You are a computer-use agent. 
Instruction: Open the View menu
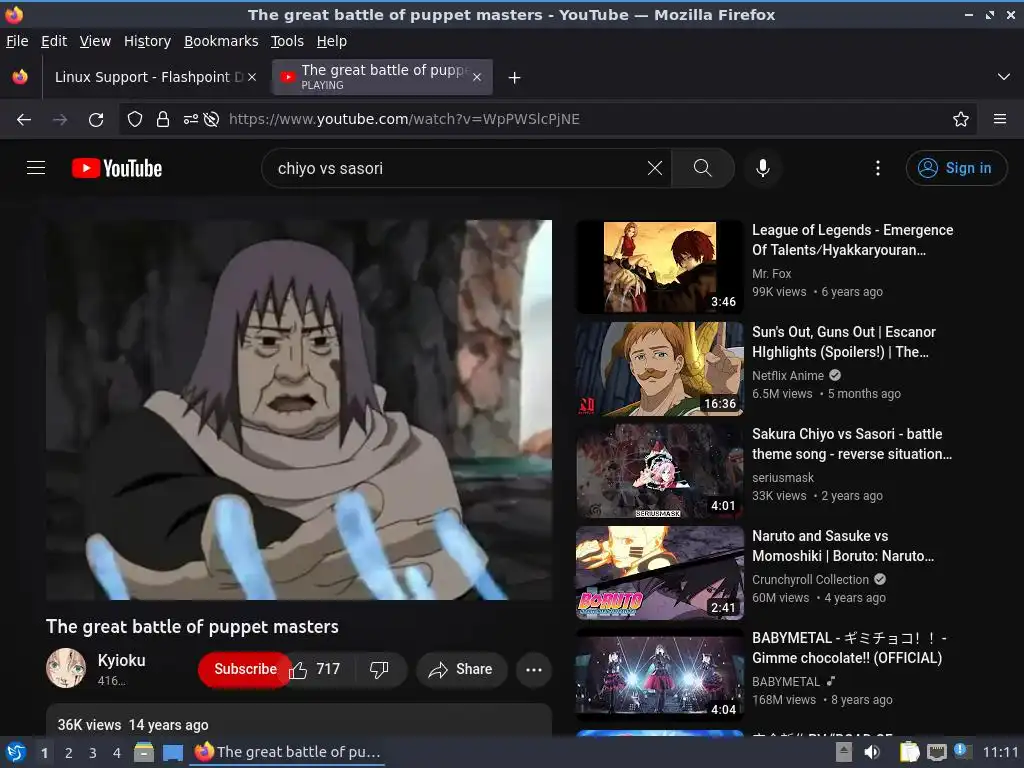click(95, 41)
